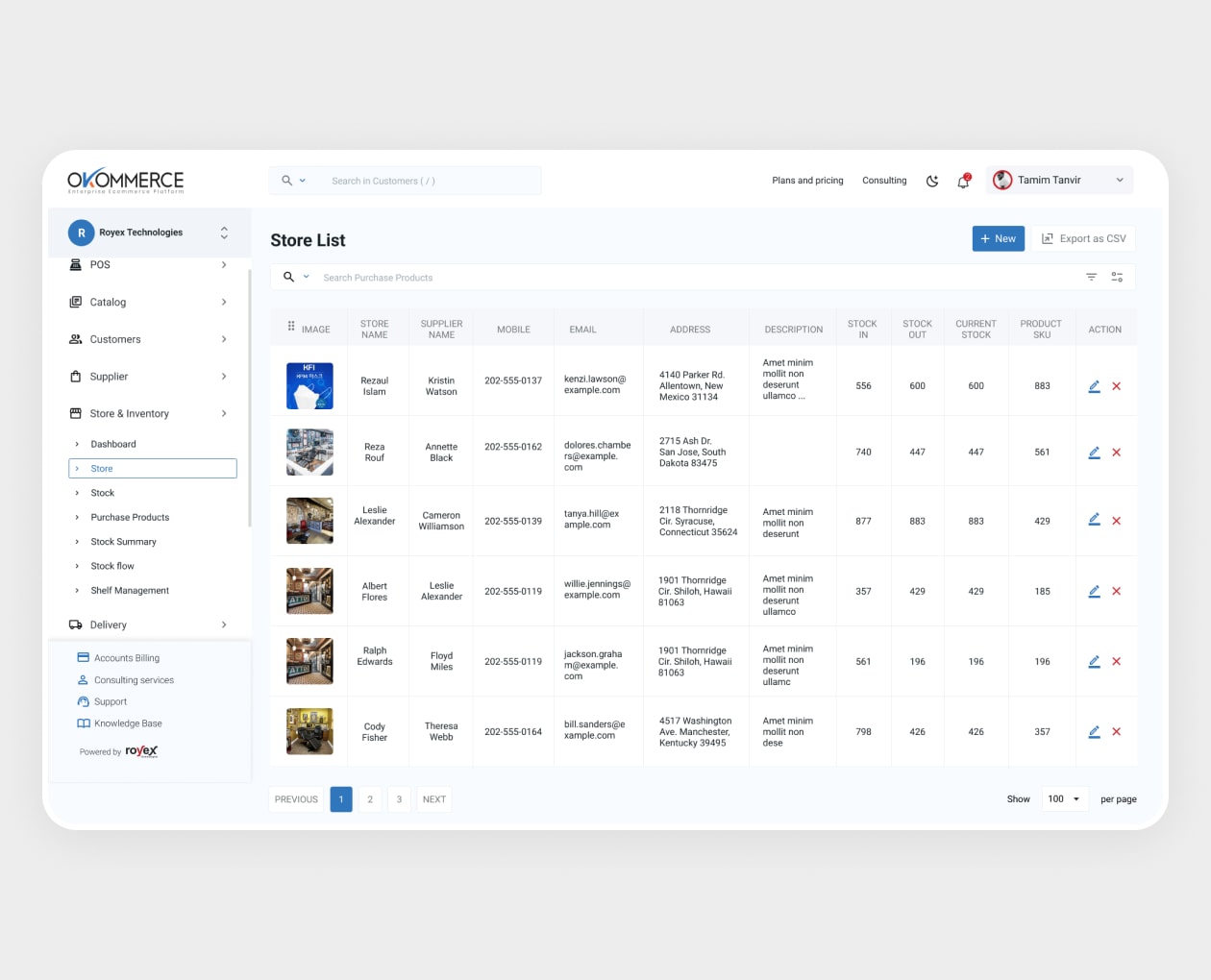Switch organization from Royex Technologies

pyautogui.click(x=224, y=233)
